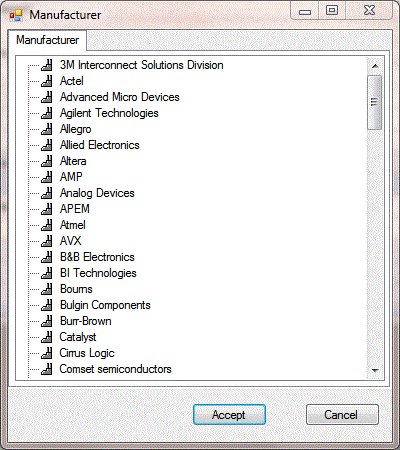Select Allied Electronics from the tree

[x=100, y=145]
